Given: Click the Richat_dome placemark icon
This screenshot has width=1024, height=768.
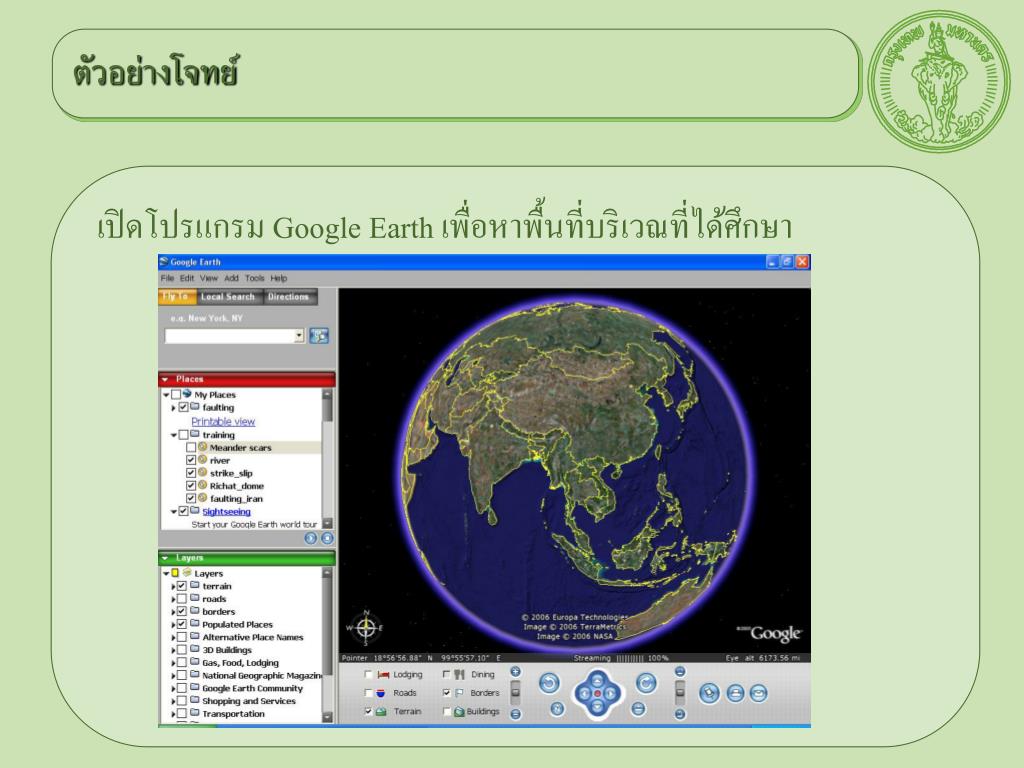Looking at the screenshot, I should pos(202,485).
